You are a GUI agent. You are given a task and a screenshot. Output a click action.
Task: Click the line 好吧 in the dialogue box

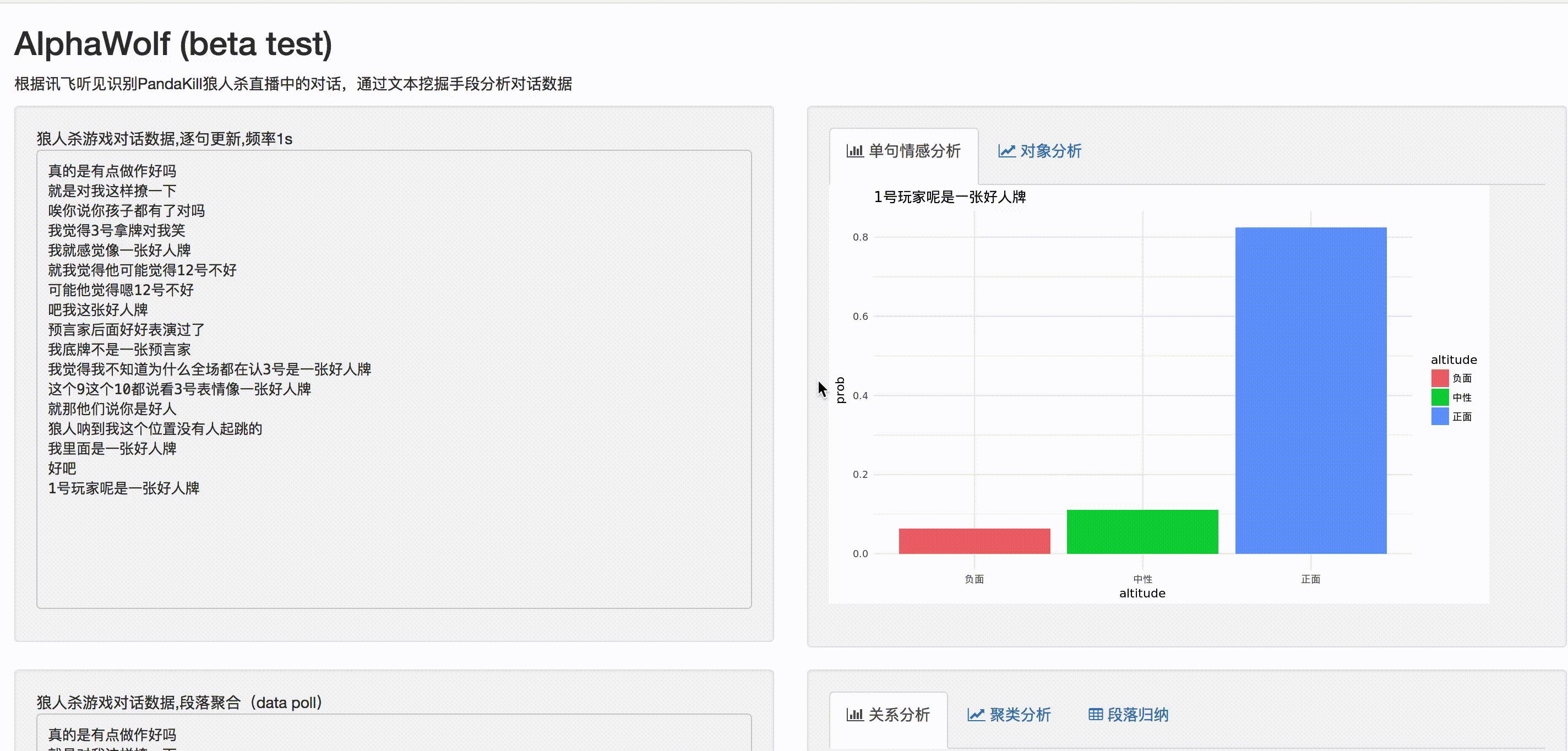tap(62, 469)
